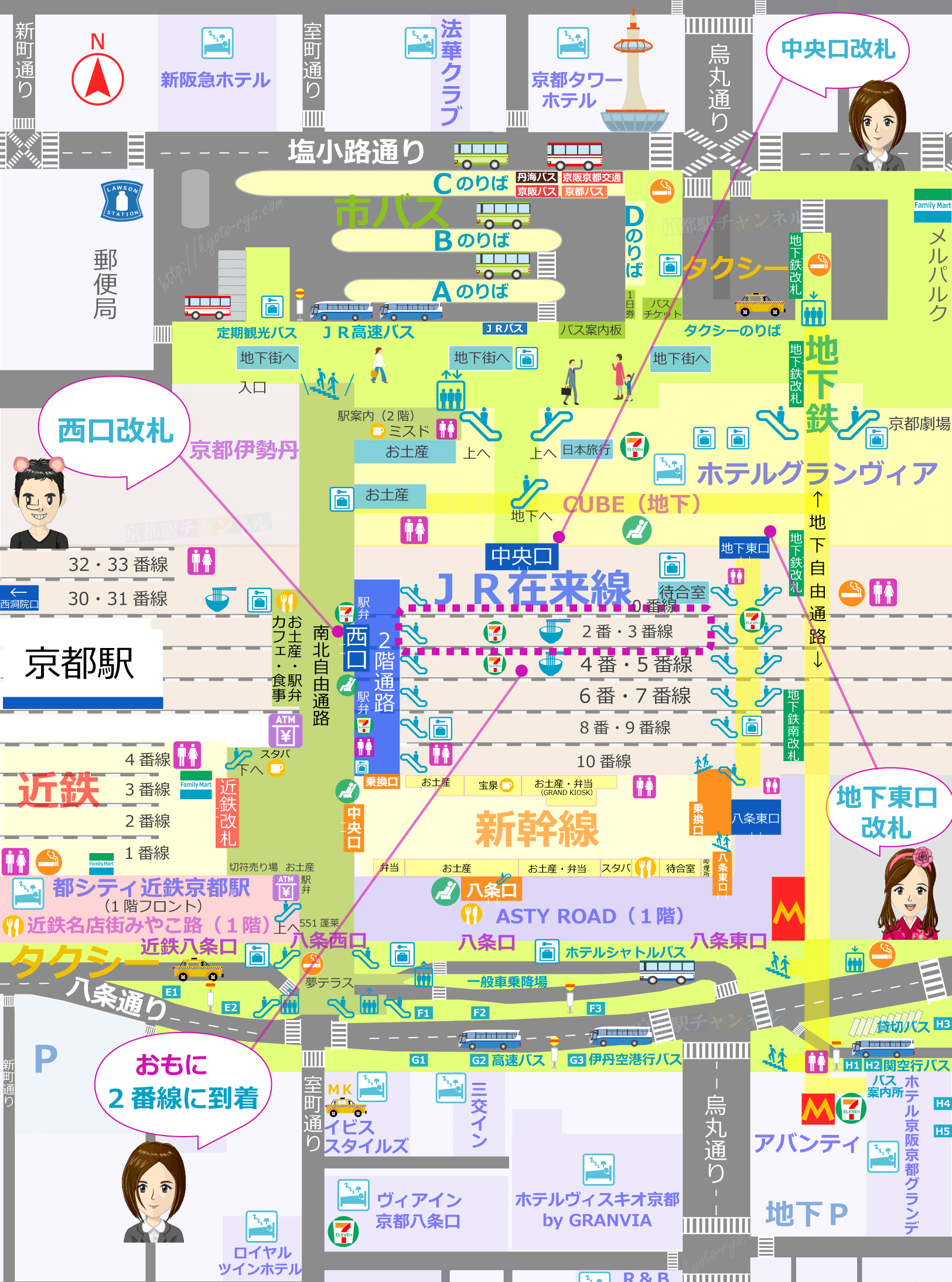The image size is (952, 1282).
Task: Click the 都シティ近鉄京都駅 label
Action: tap(151, 888)
